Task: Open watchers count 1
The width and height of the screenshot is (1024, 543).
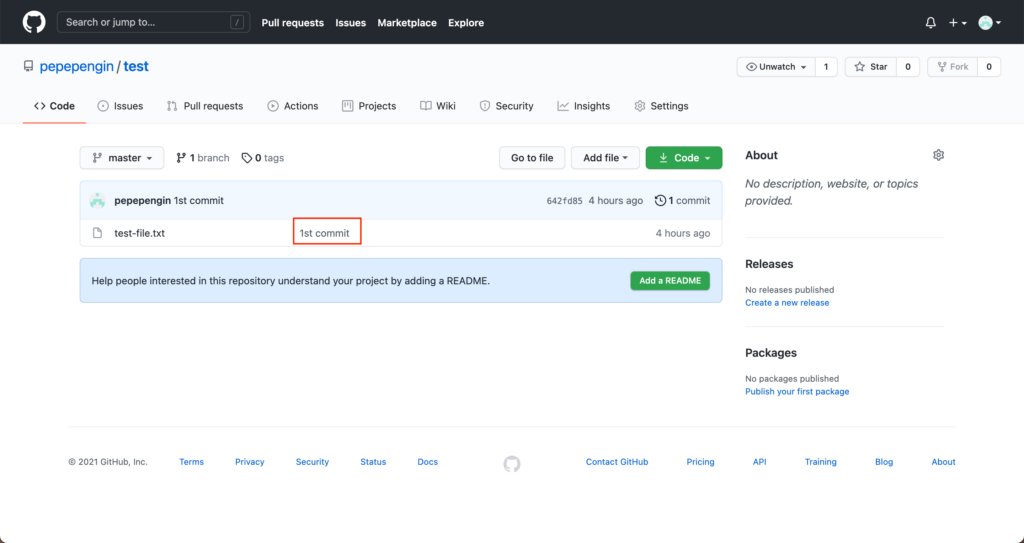Action: click(826, 67)
